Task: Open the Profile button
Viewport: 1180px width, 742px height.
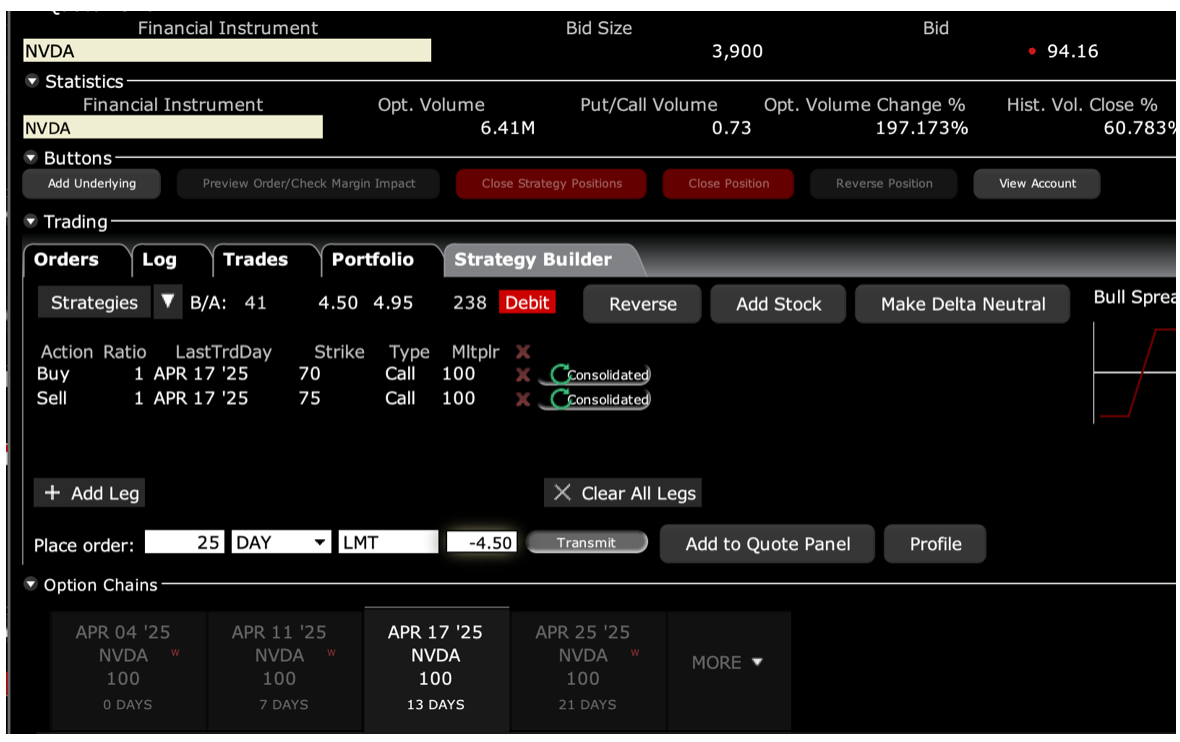Action: 935,544
